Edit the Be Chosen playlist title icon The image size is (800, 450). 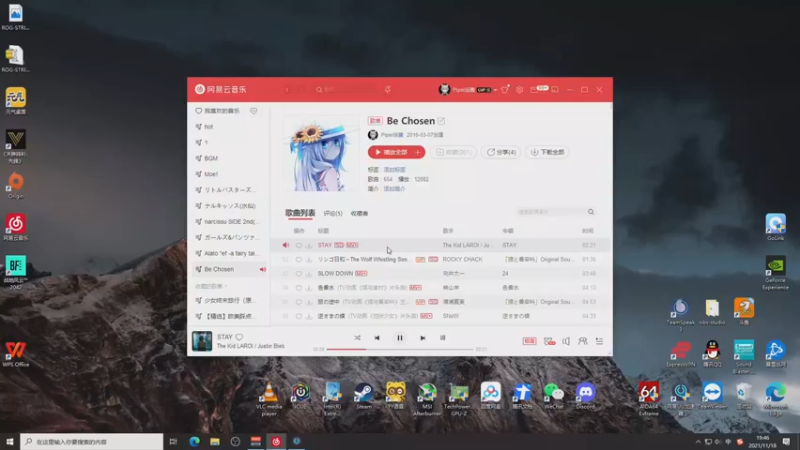(441, 121)
